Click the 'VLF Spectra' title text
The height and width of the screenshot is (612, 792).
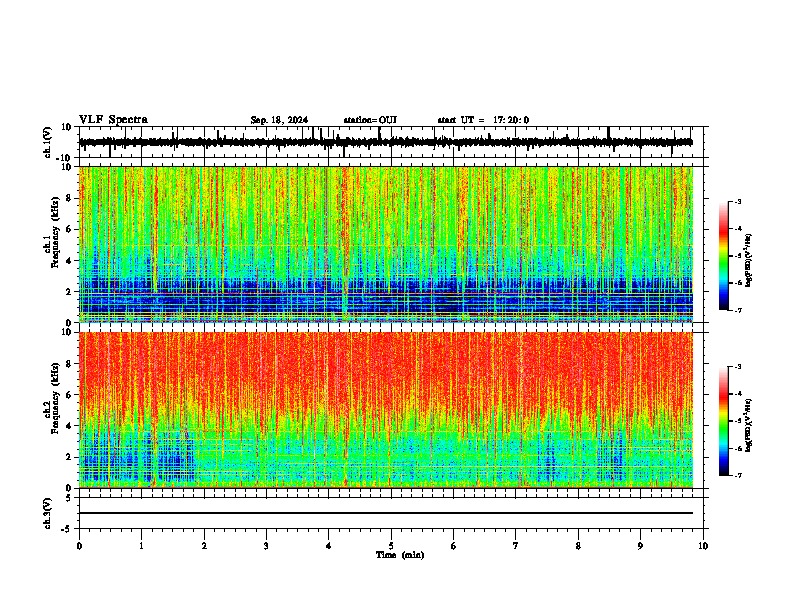(113, 120)
